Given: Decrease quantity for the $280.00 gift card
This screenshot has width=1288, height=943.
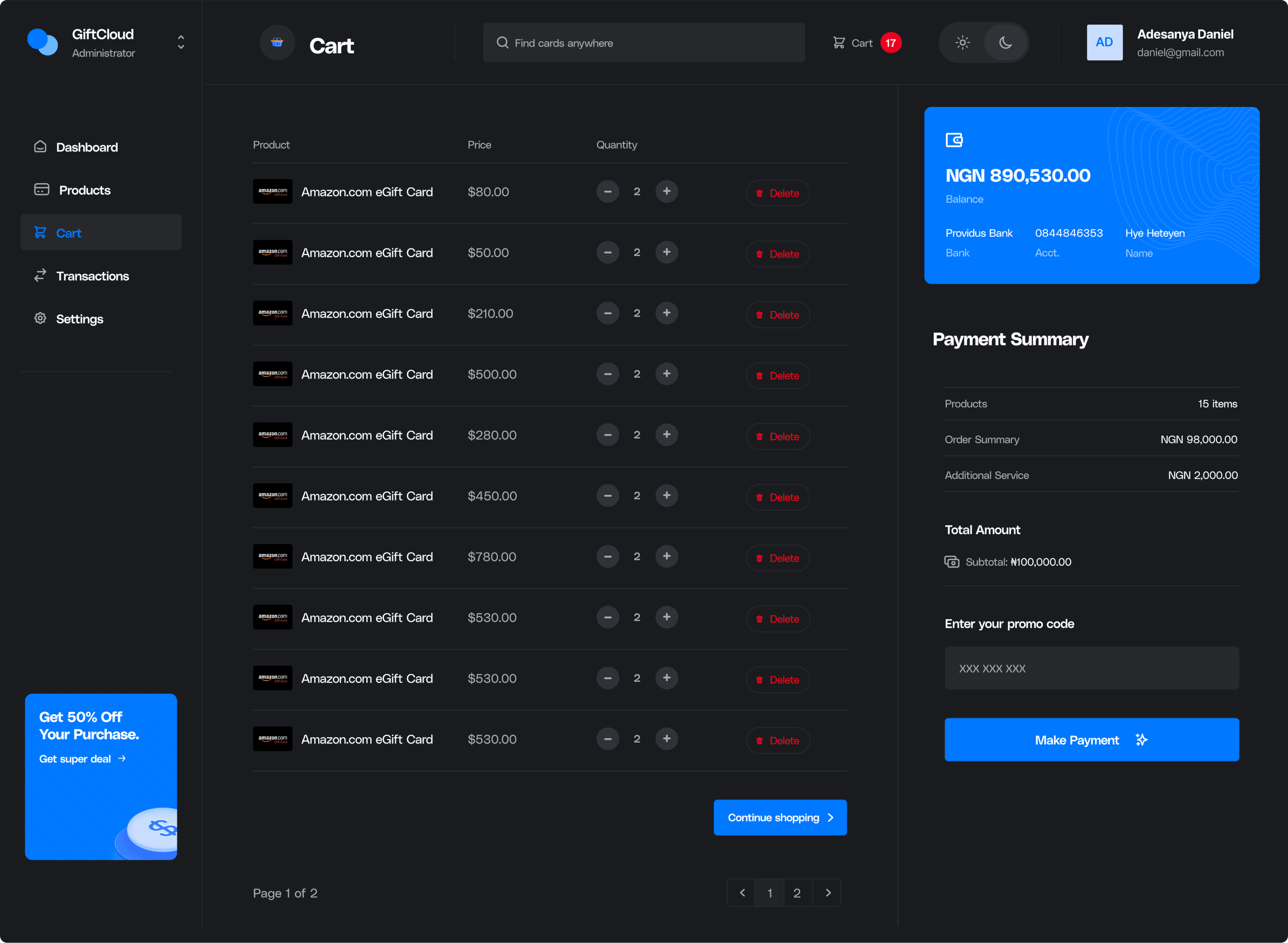Looking at the screenshot, I should pyautogui.click(x=608, y=434).
